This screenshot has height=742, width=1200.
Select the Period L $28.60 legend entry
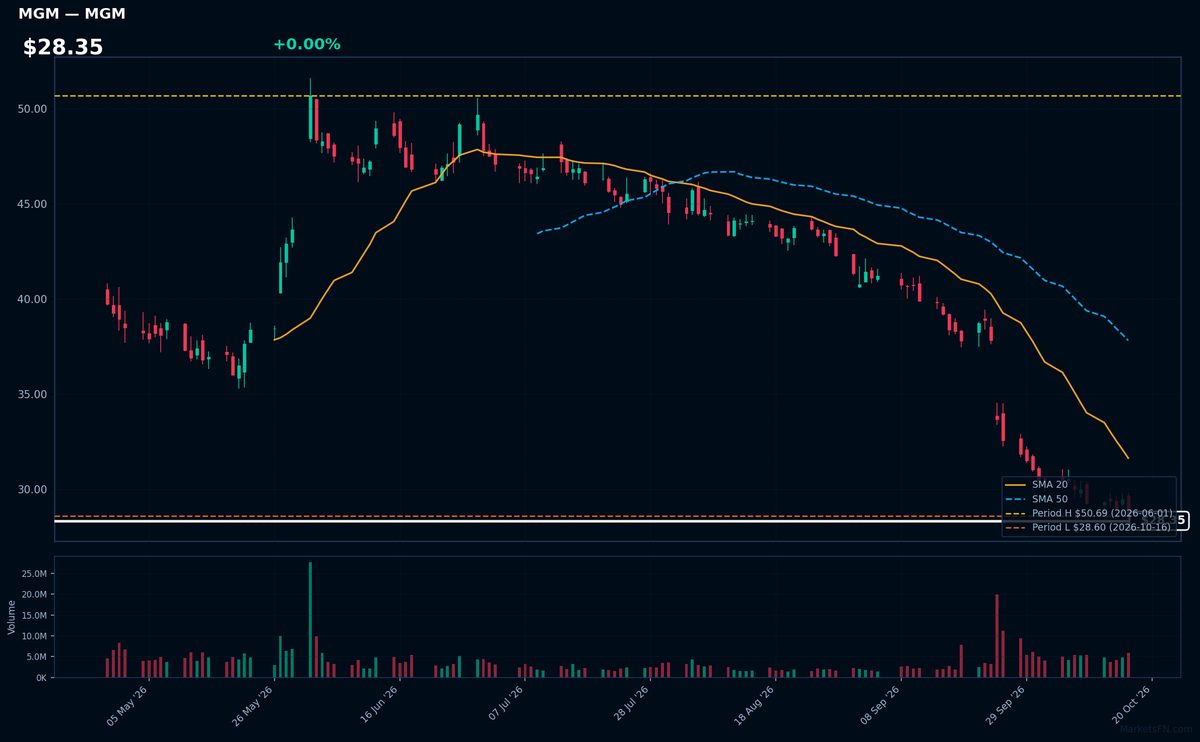pos(1088,527)
